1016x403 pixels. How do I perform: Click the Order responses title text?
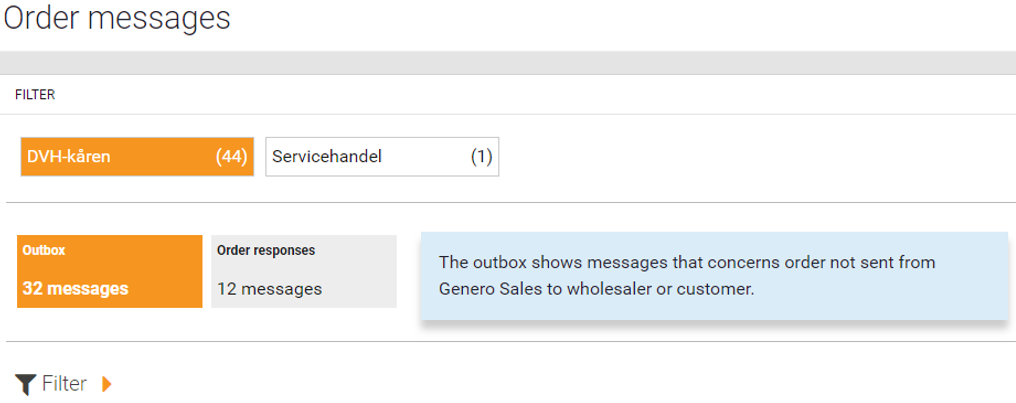click(266, 250)
